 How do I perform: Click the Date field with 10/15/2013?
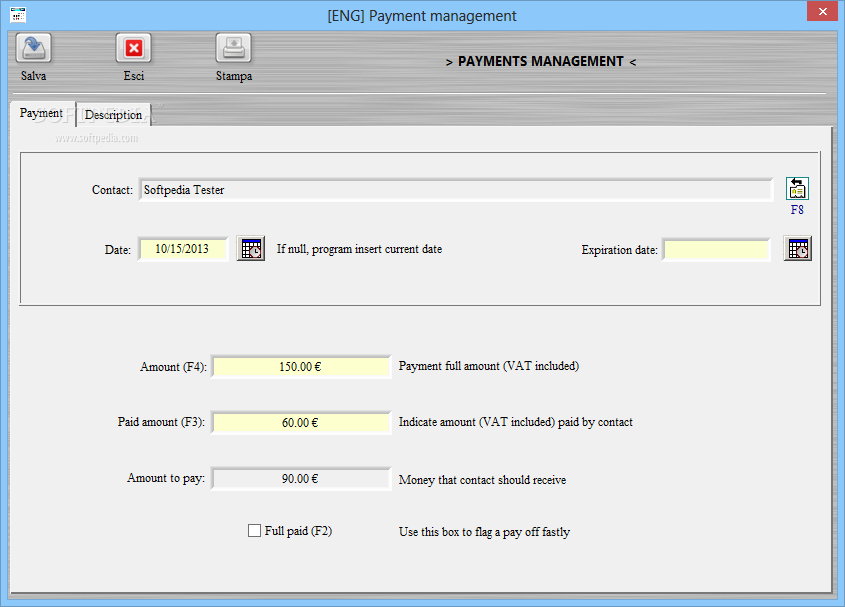pos(183,249)
